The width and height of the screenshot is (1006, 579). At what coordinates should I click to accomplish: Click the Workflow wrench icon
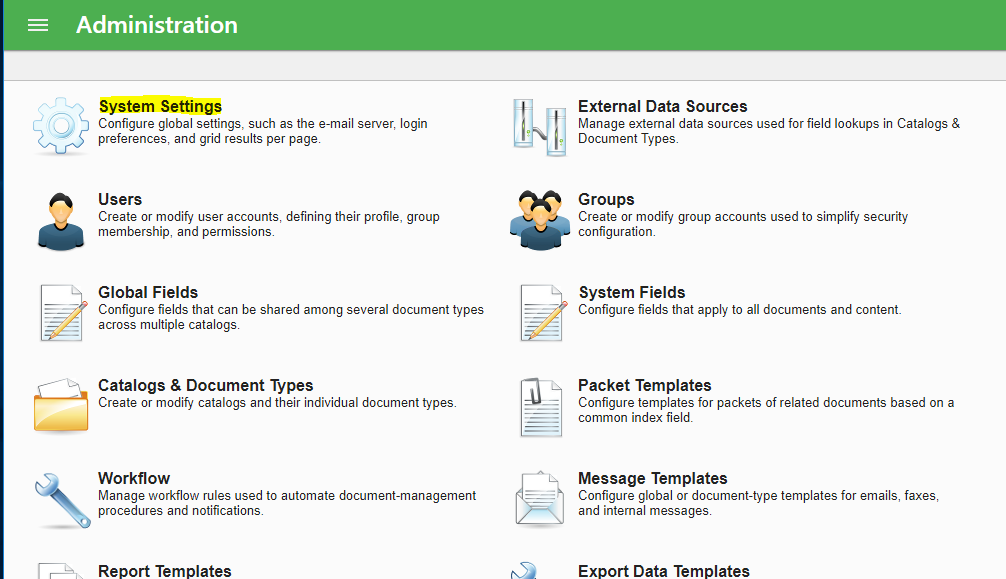[x=62, y=500]
